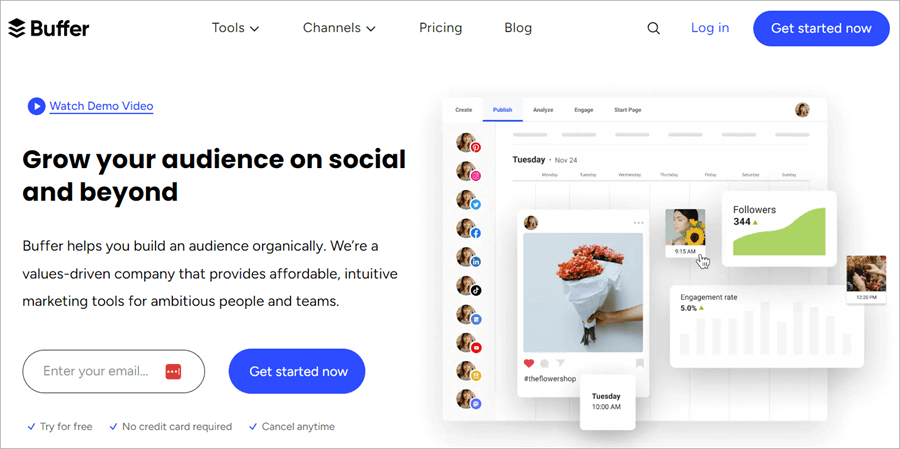Click the Log in link

coord(710,28)
